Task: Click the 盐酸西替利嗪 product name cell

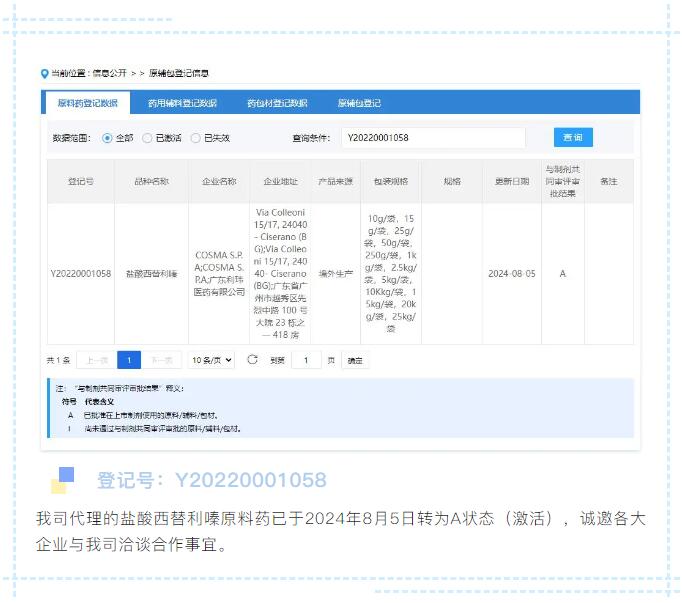Action: coord(151,274)
